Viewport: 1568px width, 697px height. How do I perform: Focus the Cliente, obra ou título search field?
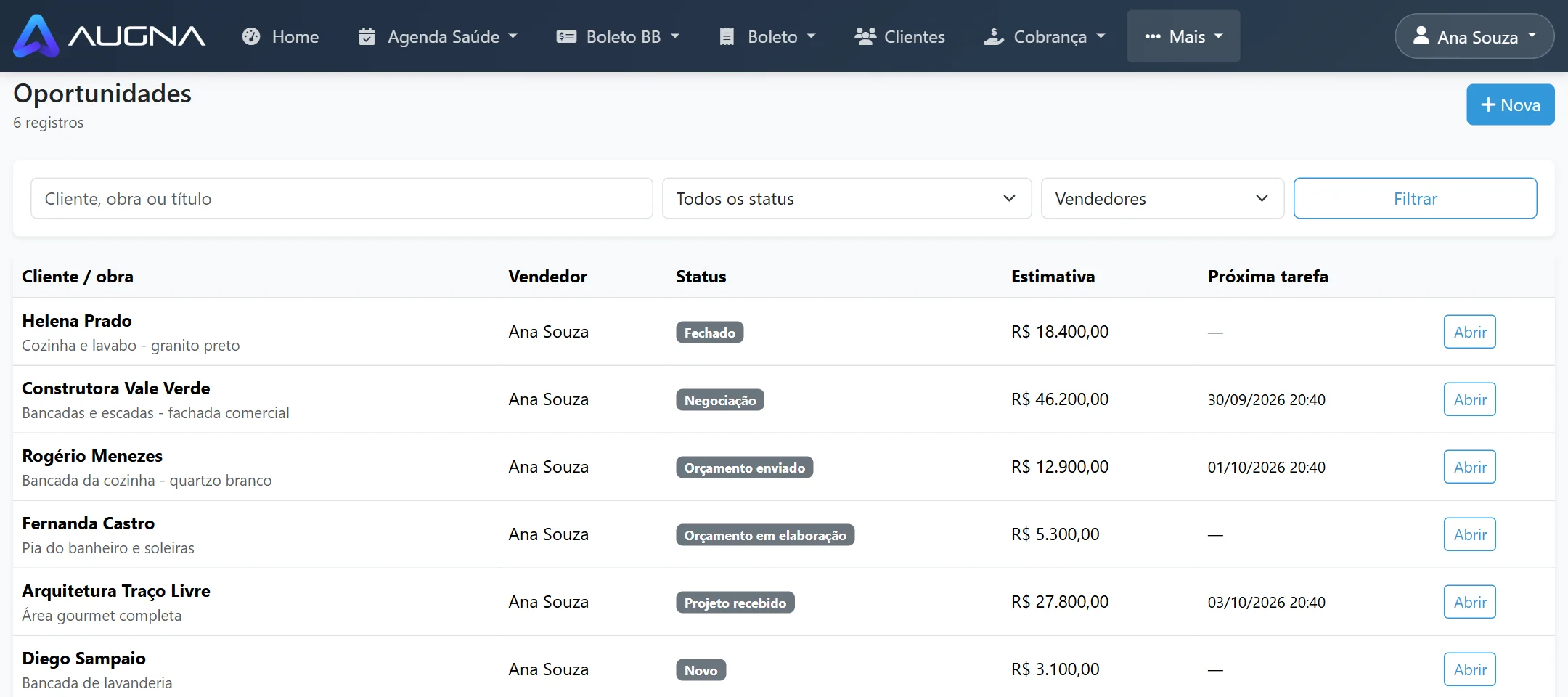point(341,198)
